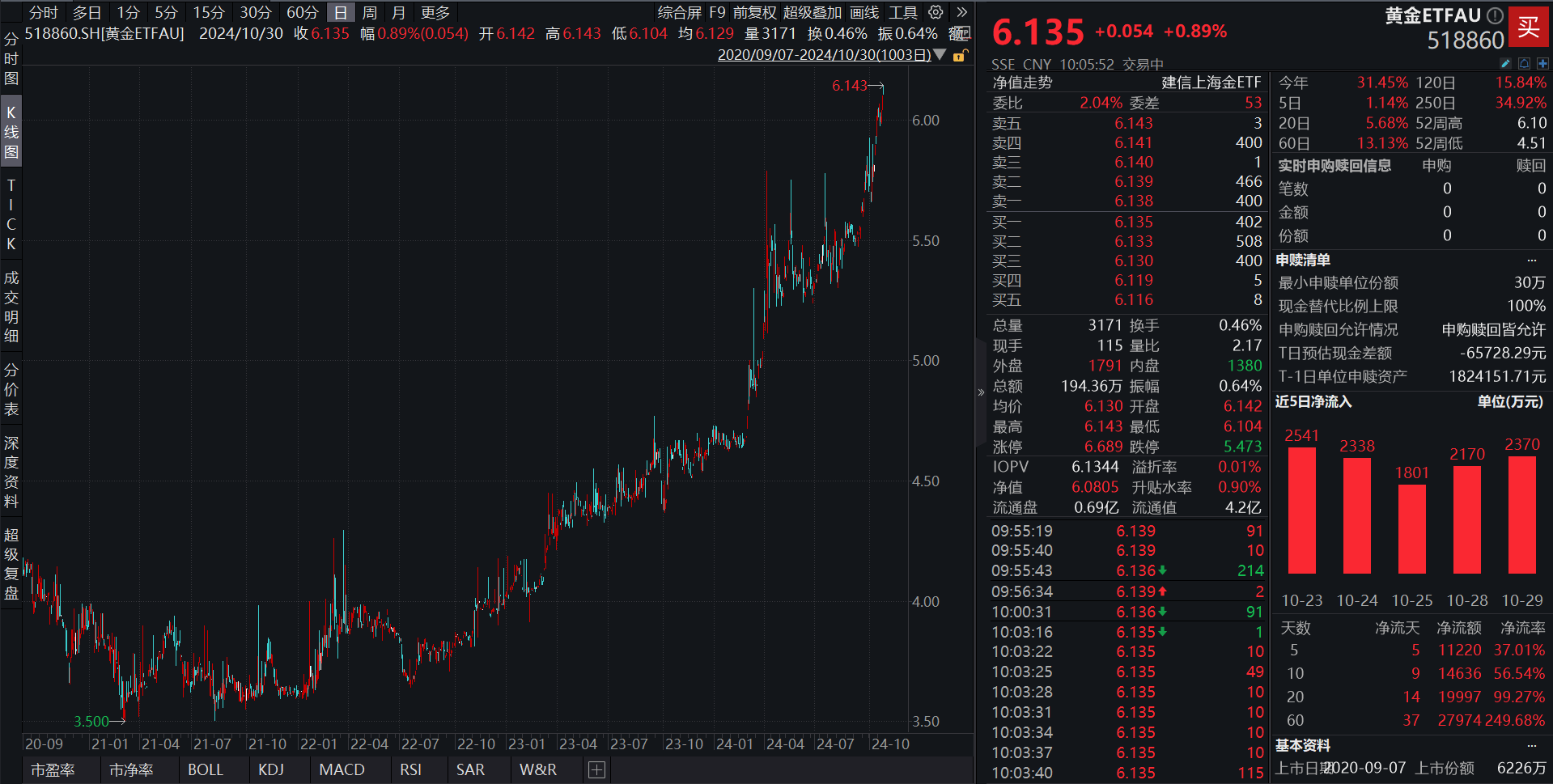Click 卖一 price 6.138
Viewport: 1553px width, 784px height.
click(x=1134, y=201)
